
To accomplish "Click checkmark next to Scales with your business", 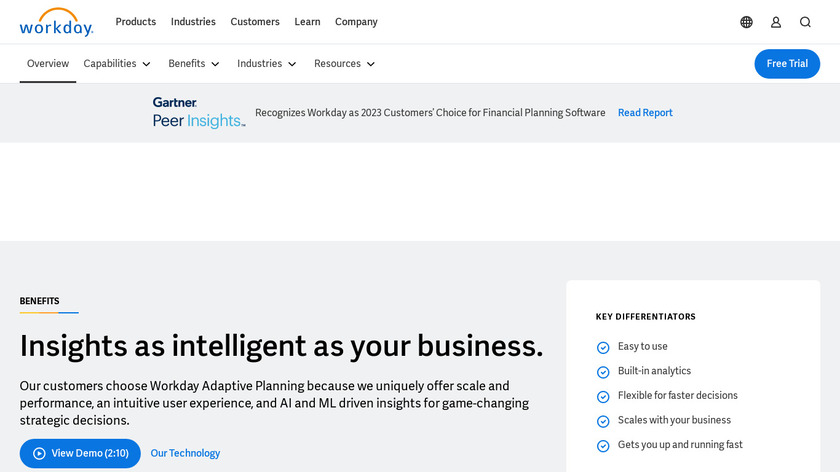I will click(x=603, y=421).
